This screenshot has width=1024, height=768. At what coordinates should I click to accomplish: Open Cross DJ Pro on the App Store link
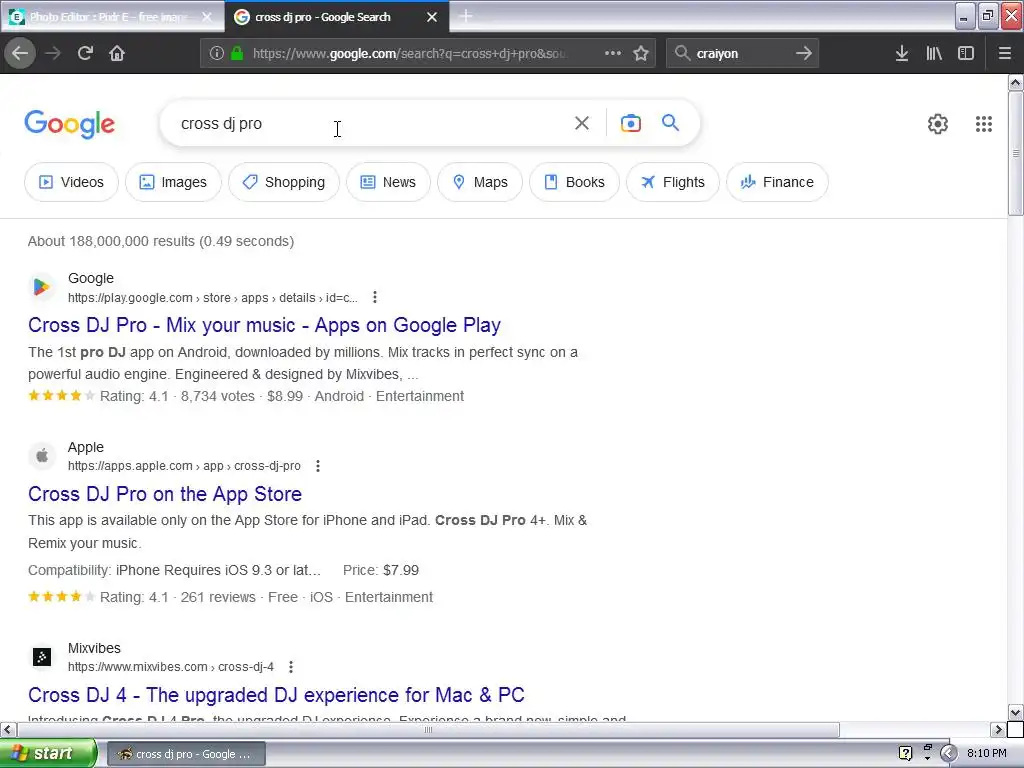coord(165,494)
